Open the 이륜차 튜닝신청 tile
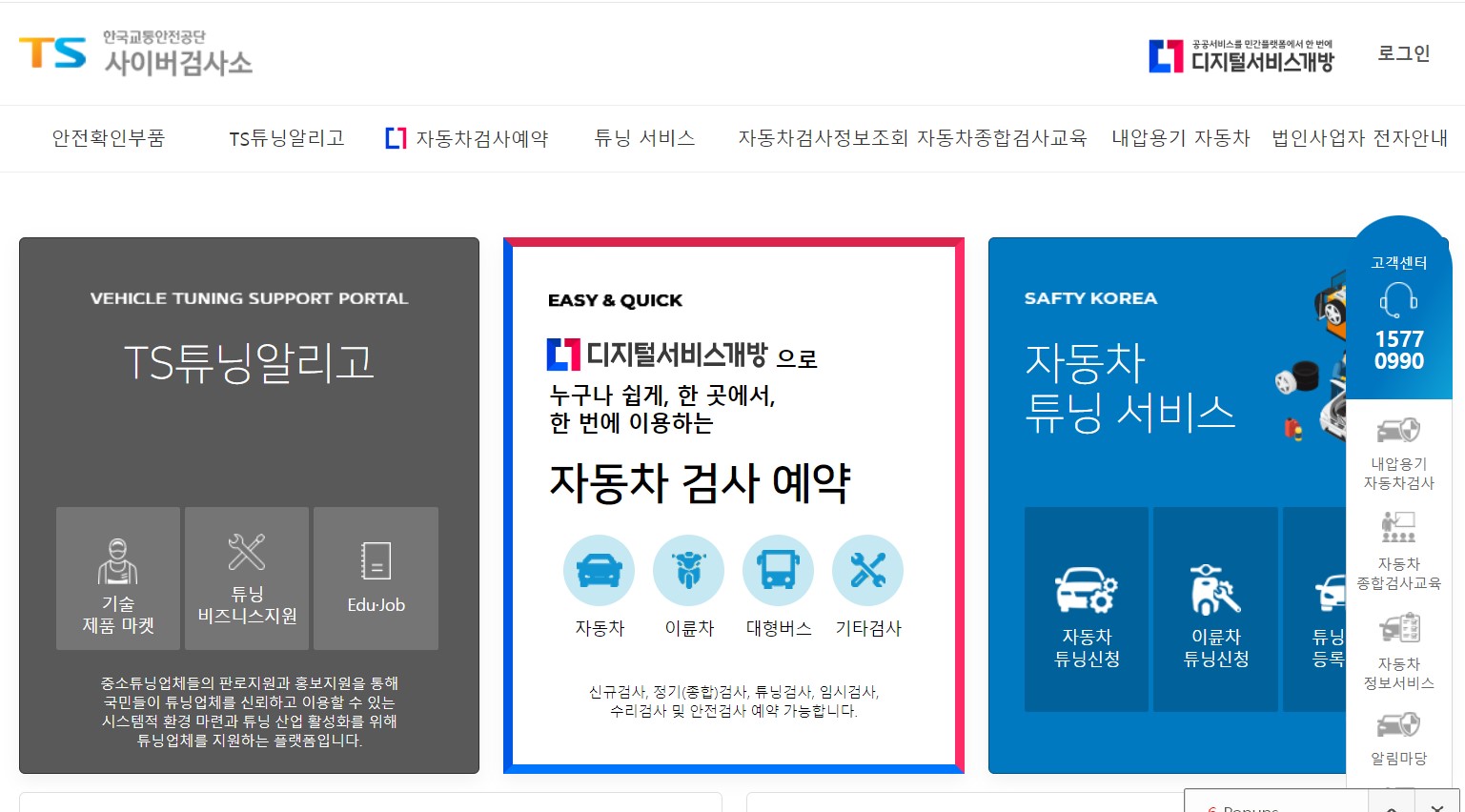Viewport: 1465px width, 812px height. (1215, 609)
